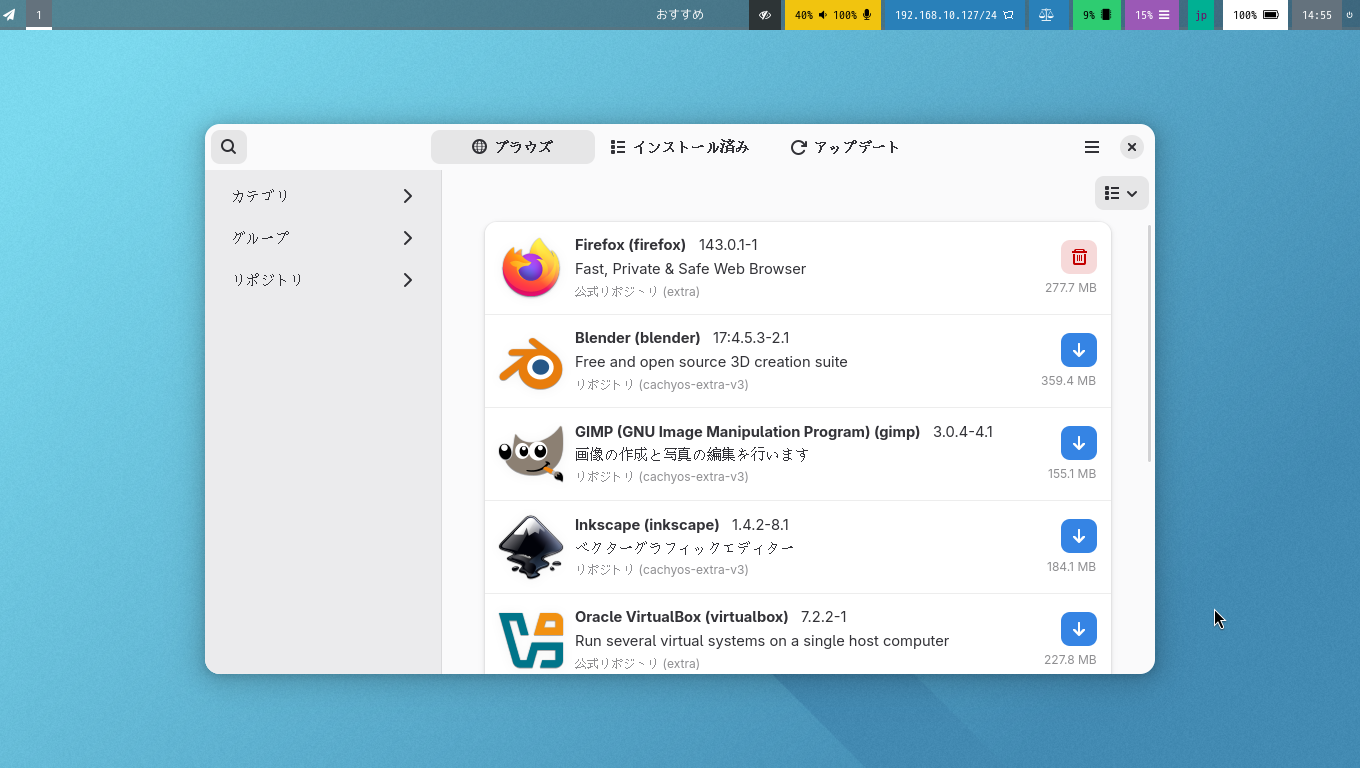Install Blender with its blue download button
This screenshot has height=768, width=1360.
coord(1079,350)
